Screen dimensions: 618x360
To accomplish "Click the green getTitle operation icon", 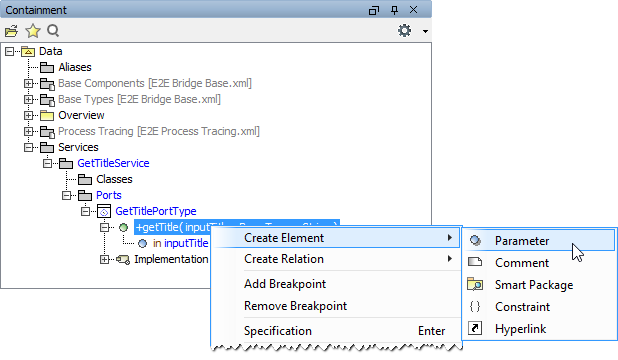I will [124, 228].
